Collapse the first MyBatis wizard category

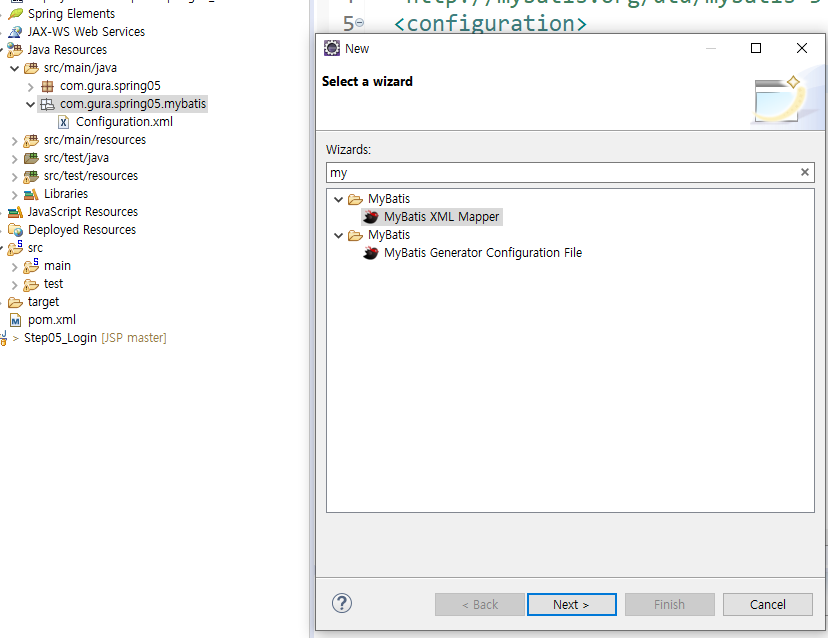click(338, 199)
